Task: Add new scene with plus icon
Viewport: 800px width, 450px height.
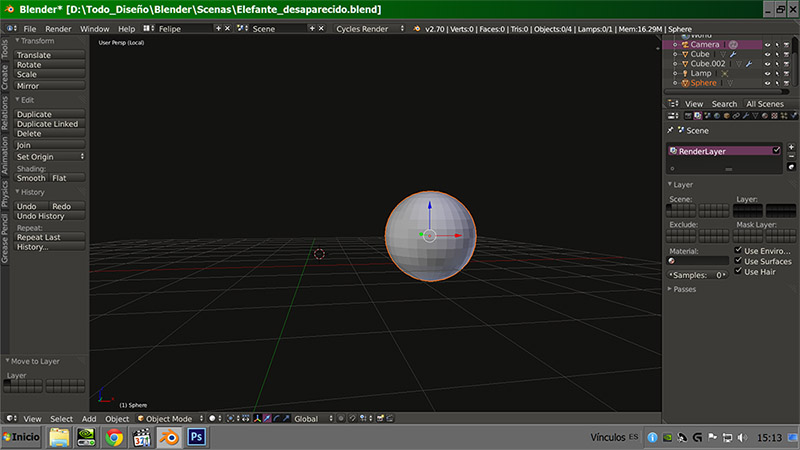Action: pos(312,29)
